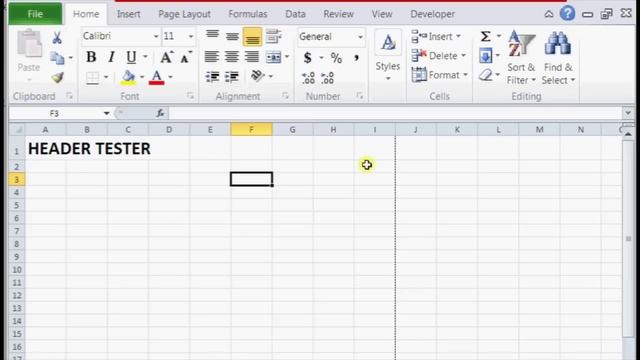Toggle Italic formatting

(x=111, y=57)
